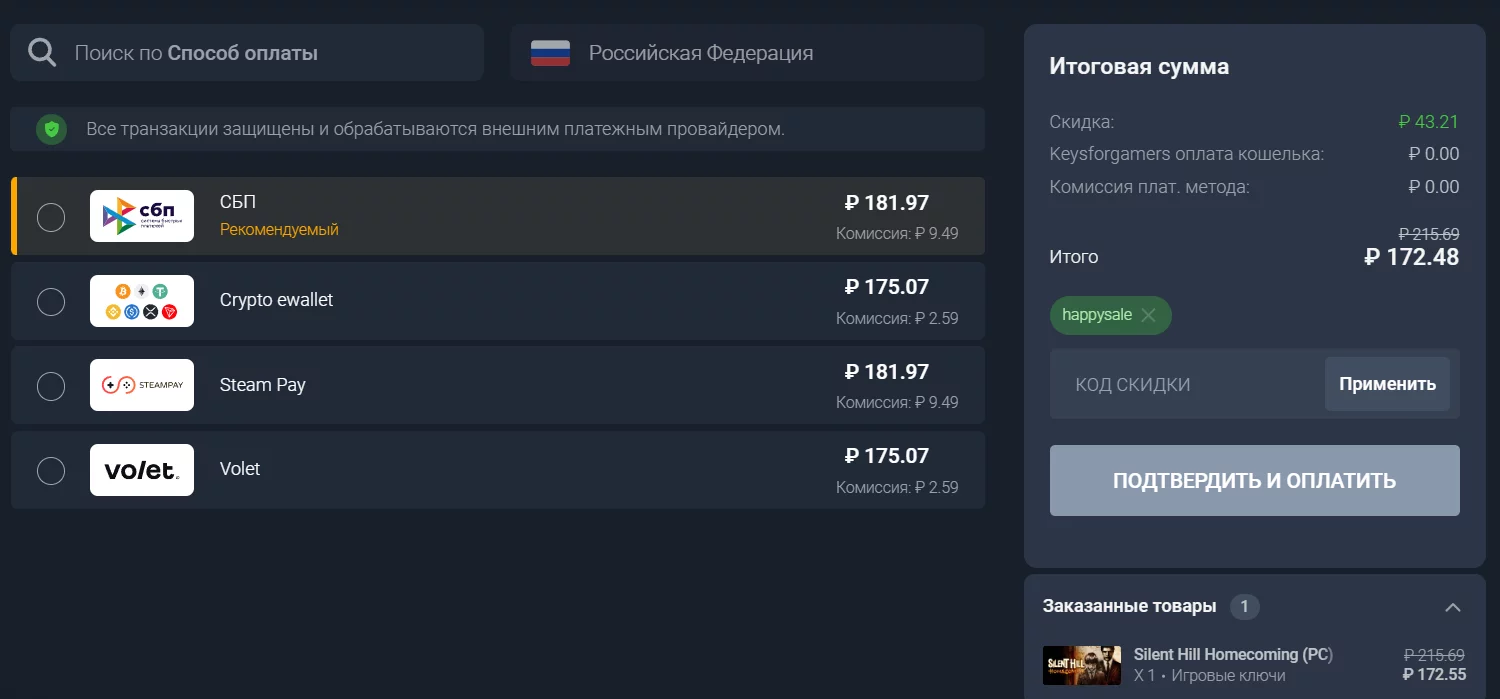Remove the happysale discount code
1500x699 pixels.
1148,315
